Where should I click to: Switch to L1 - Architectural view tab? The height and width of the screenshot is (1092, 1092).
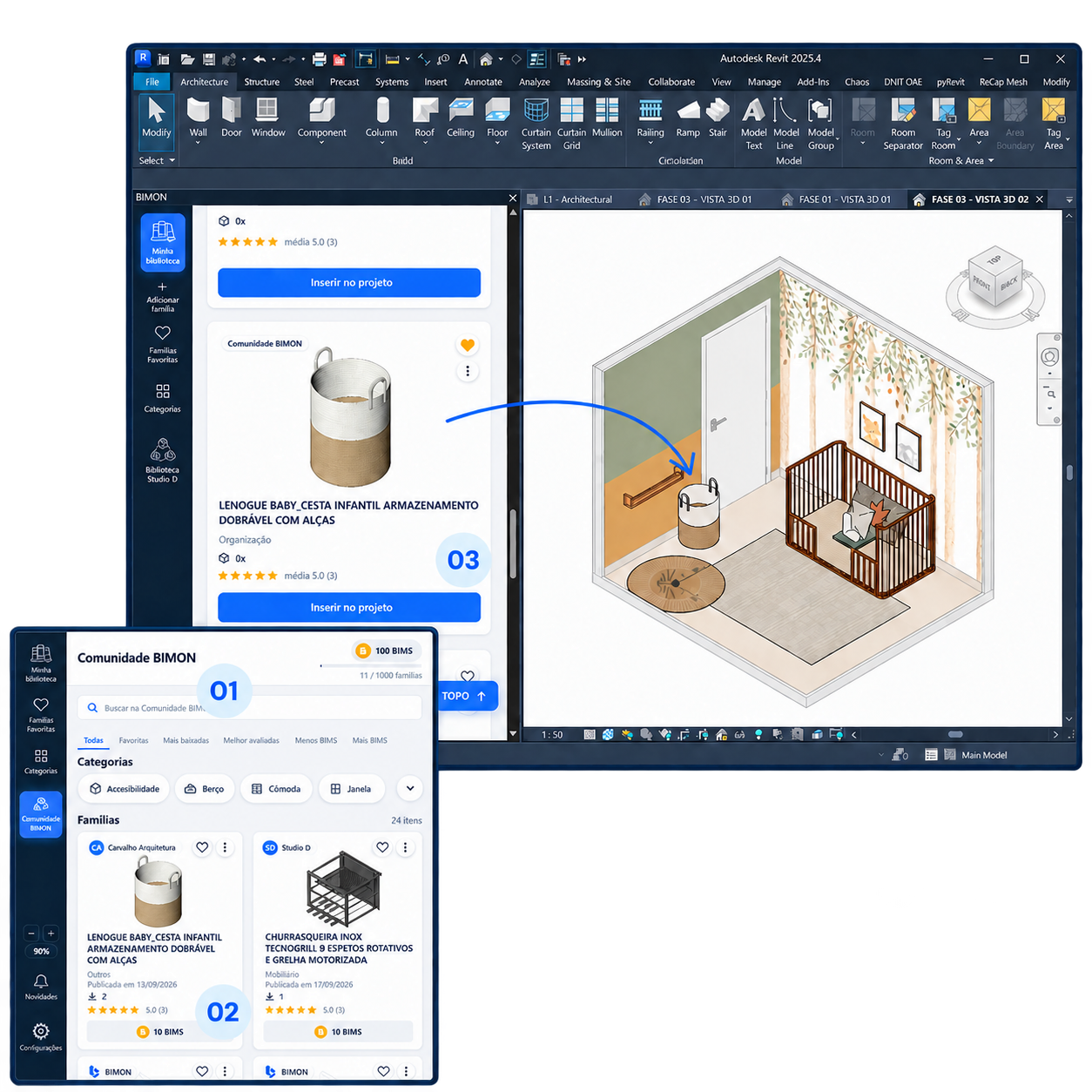[570, 199]
